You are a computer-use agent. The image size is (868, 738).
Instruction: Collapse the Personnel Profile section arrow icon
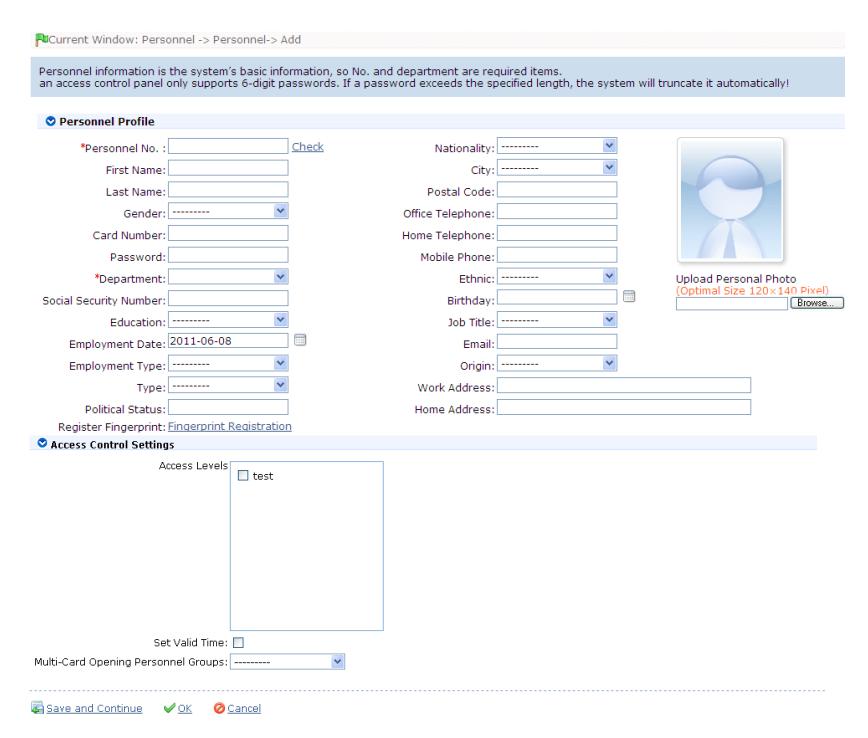point(50,121)
